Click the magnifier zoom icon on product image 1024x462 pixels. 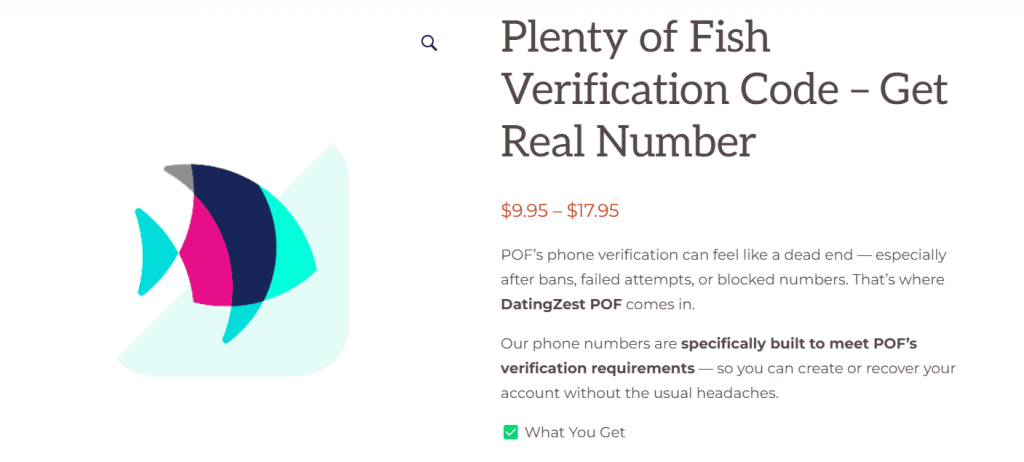coord(429,43)
